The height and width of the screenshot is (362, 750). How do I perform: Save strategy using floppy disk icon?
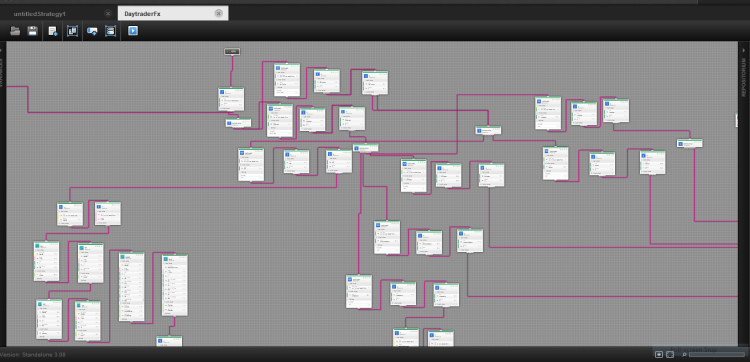33,31
